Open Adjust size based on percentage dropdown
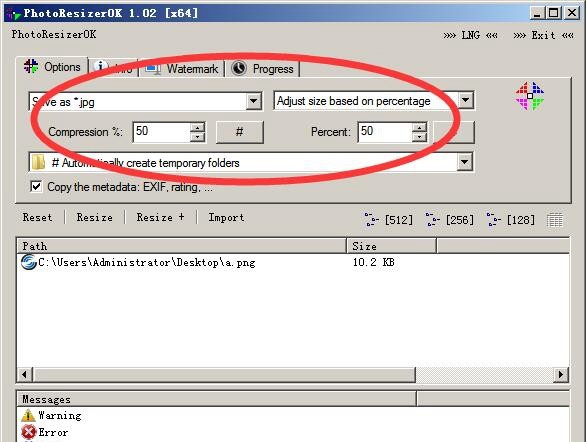Image resolution: width=586 pixels, height=442 pixels. click(x=465, y=100)
